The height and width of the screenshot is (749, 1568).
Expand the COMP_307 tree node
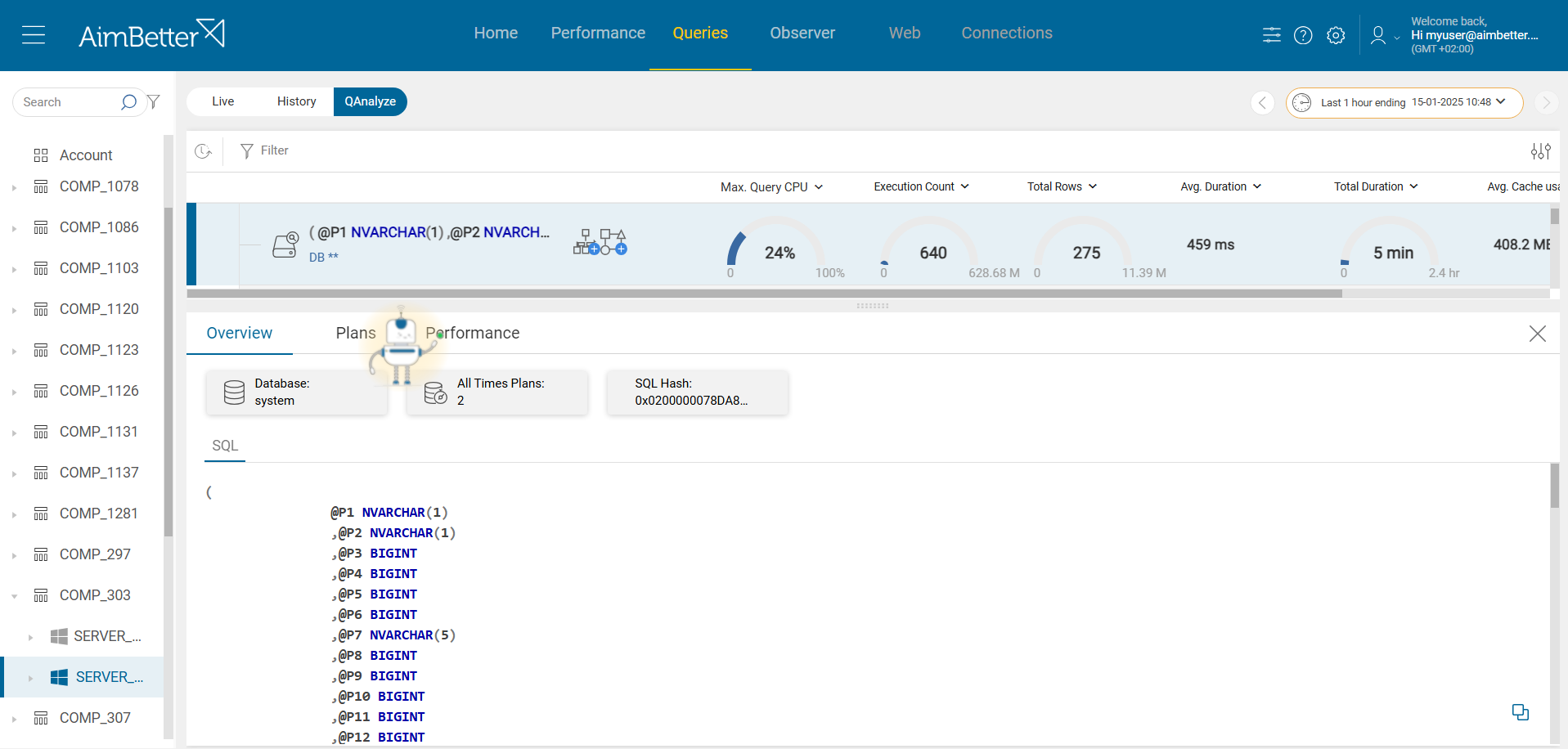click(14, 719)
